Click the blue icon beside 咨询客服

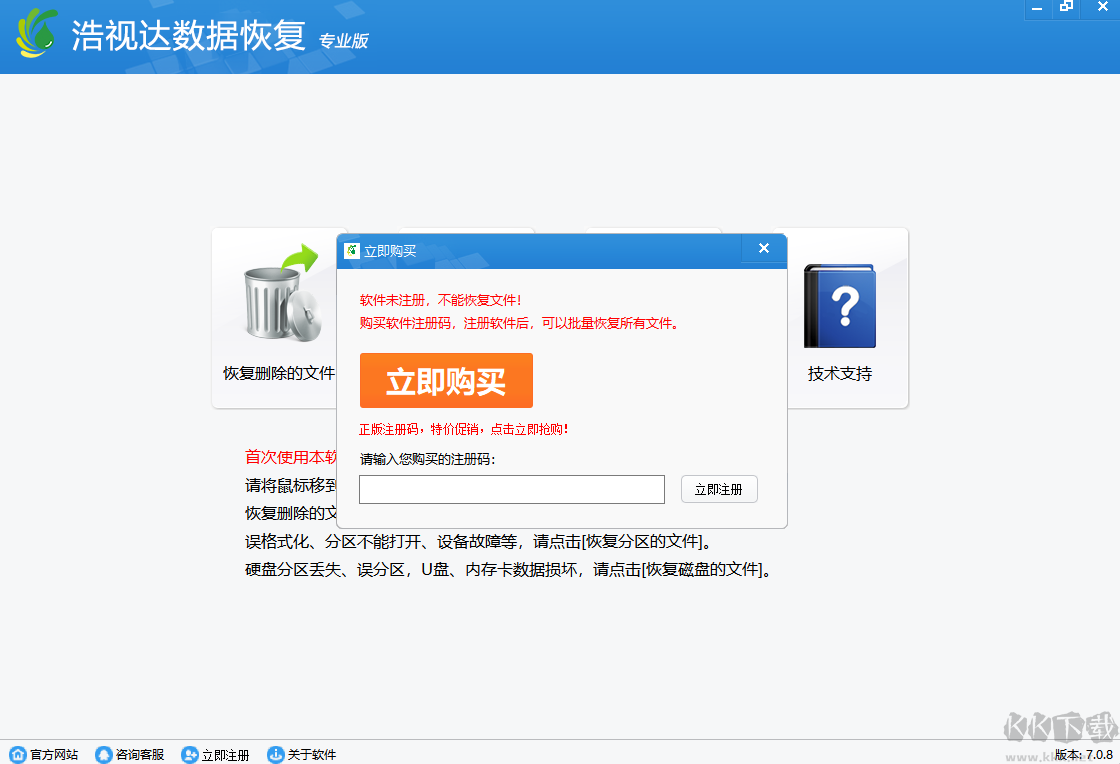pos(103,755)
